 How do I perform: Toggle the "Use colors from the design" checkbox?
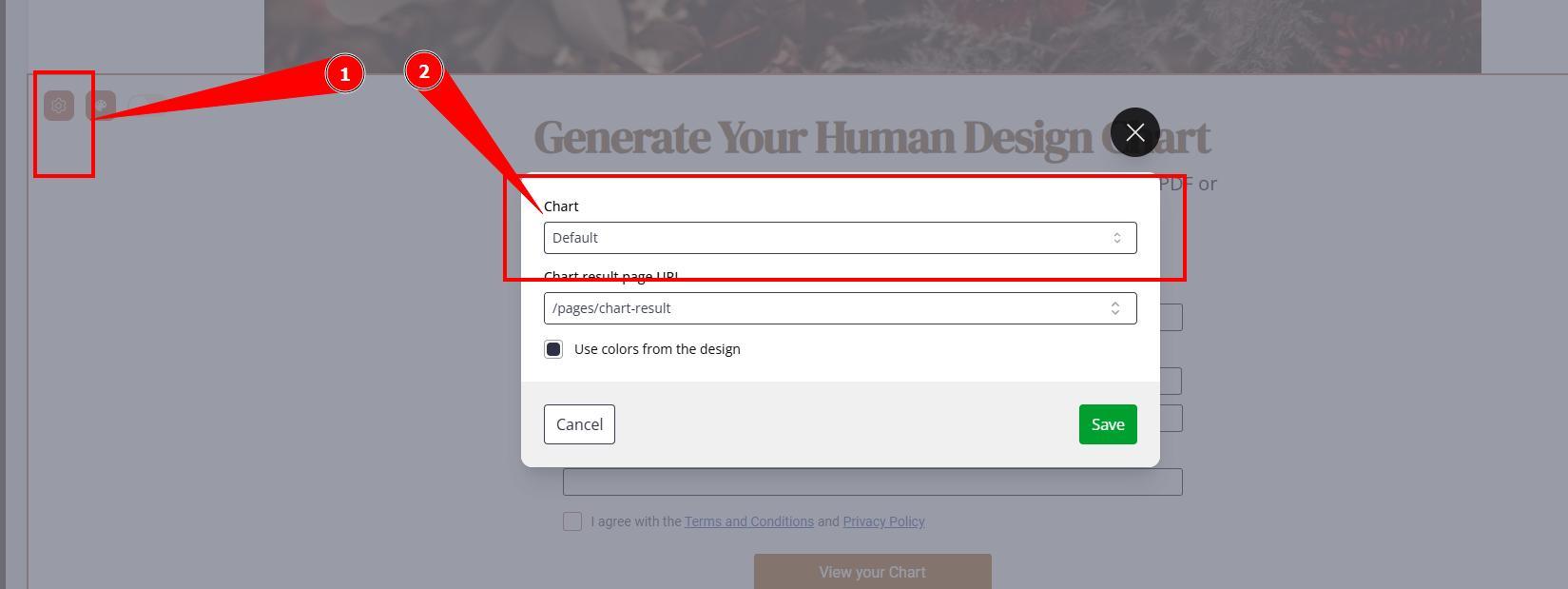[x=553, y=349]
